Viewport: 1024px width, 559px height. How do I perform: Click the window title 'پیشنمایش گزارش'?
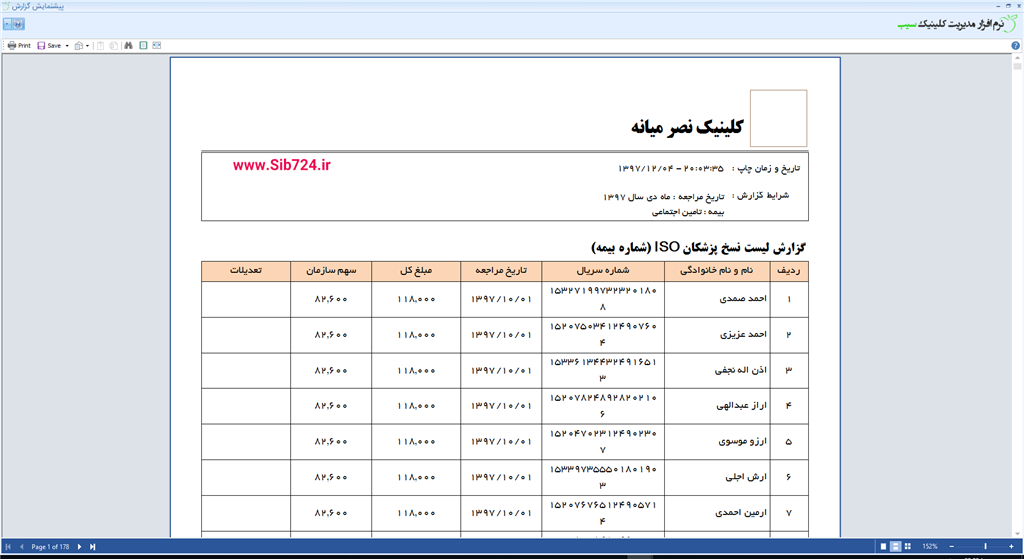pyautogui.click(x=40, y=5)
